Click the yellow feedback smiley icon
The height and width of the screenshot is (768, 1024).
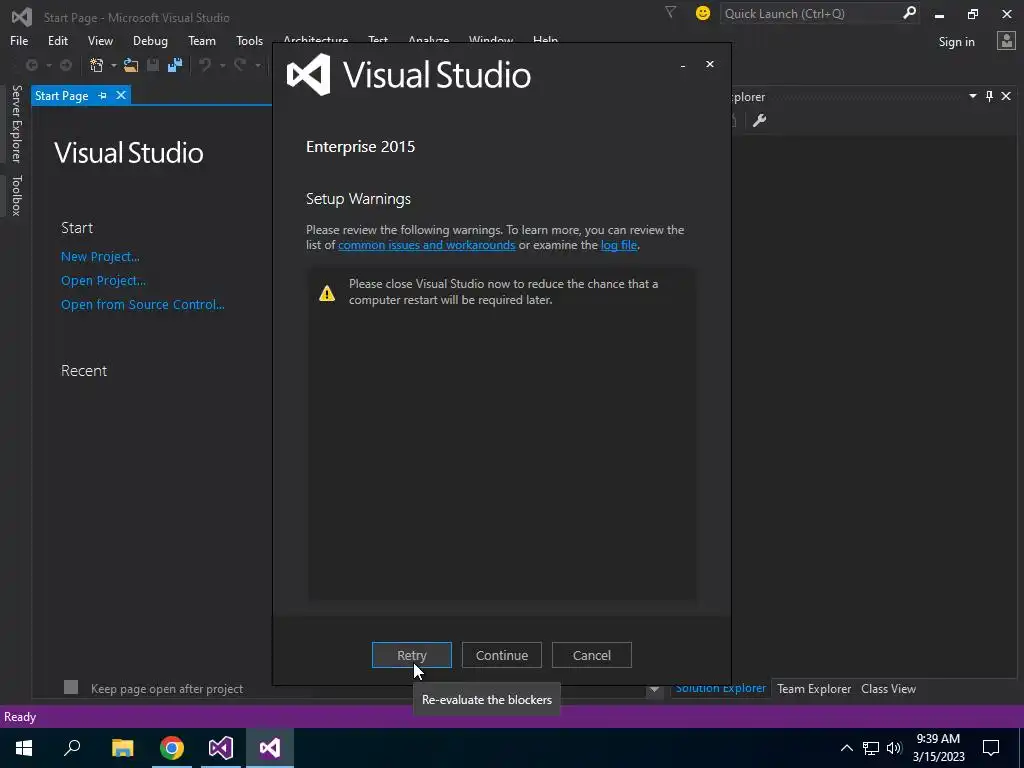click(703, 13)
